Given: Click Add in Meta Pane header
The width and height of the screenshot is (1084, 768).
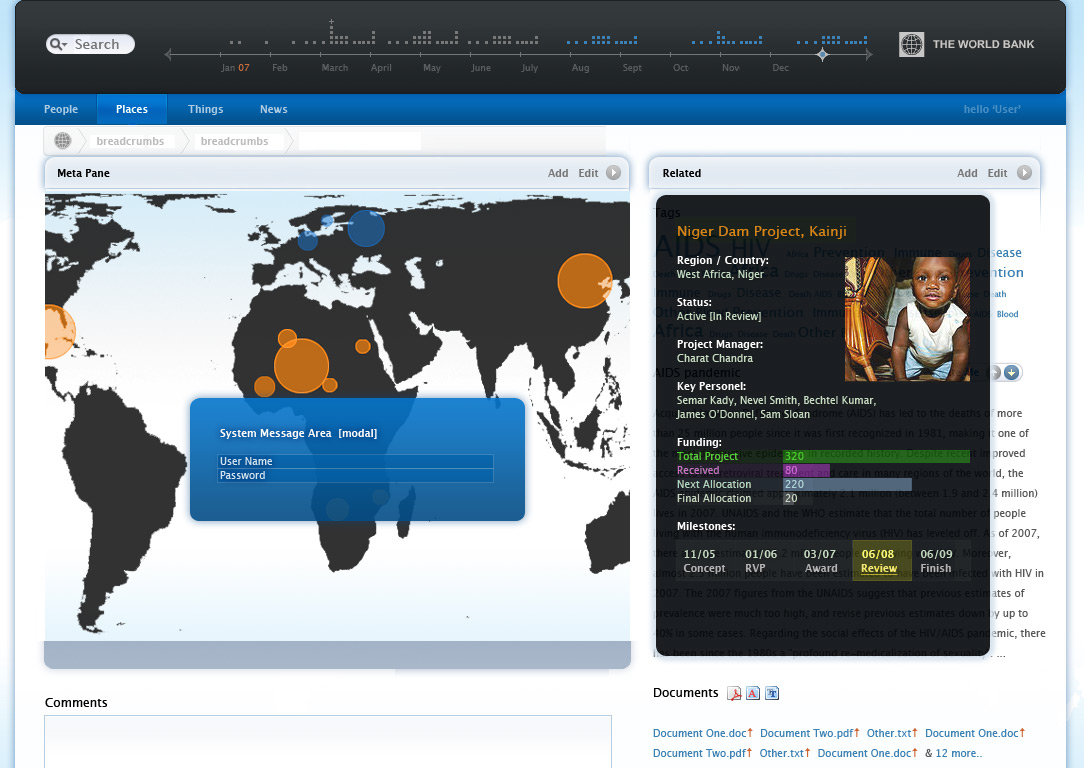Looking at the screenshot, I should (x=558, y=173).
